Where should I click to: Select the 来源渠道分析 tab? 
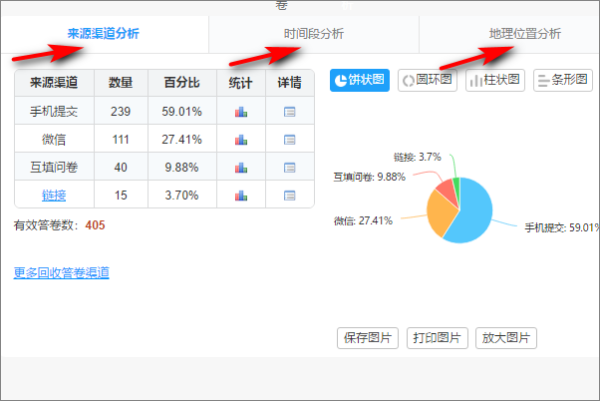103,34
